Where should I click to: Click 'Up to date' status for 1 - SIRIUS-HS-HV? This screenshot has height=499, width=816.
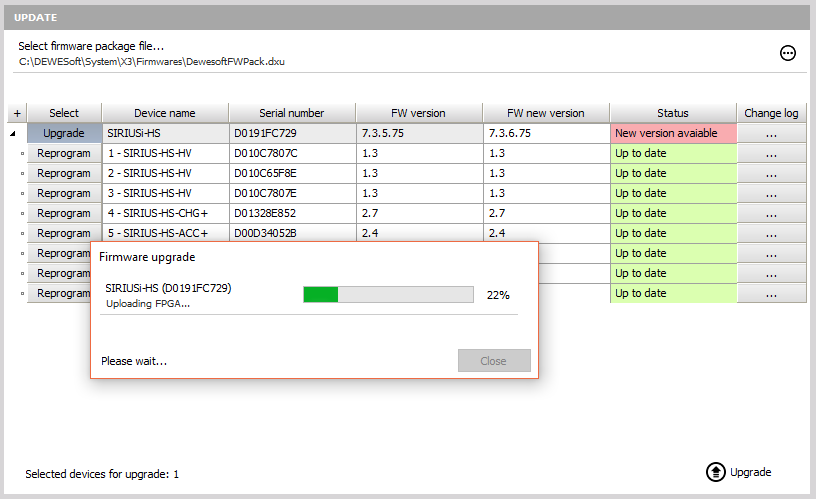(673, 153)
